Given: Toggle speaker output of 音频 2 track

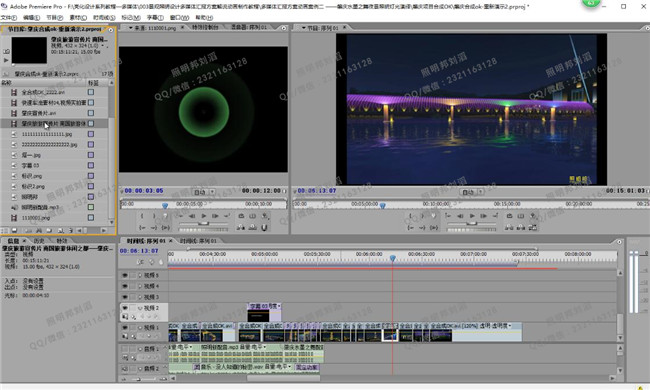Looking at the screenshot, I should [125, 368].
